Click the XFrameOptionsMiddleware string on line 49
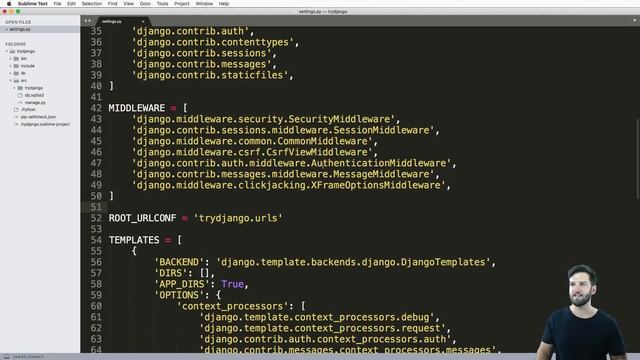Image resolution: width=640 pixels, height=360 pixels. click(289, 185)
